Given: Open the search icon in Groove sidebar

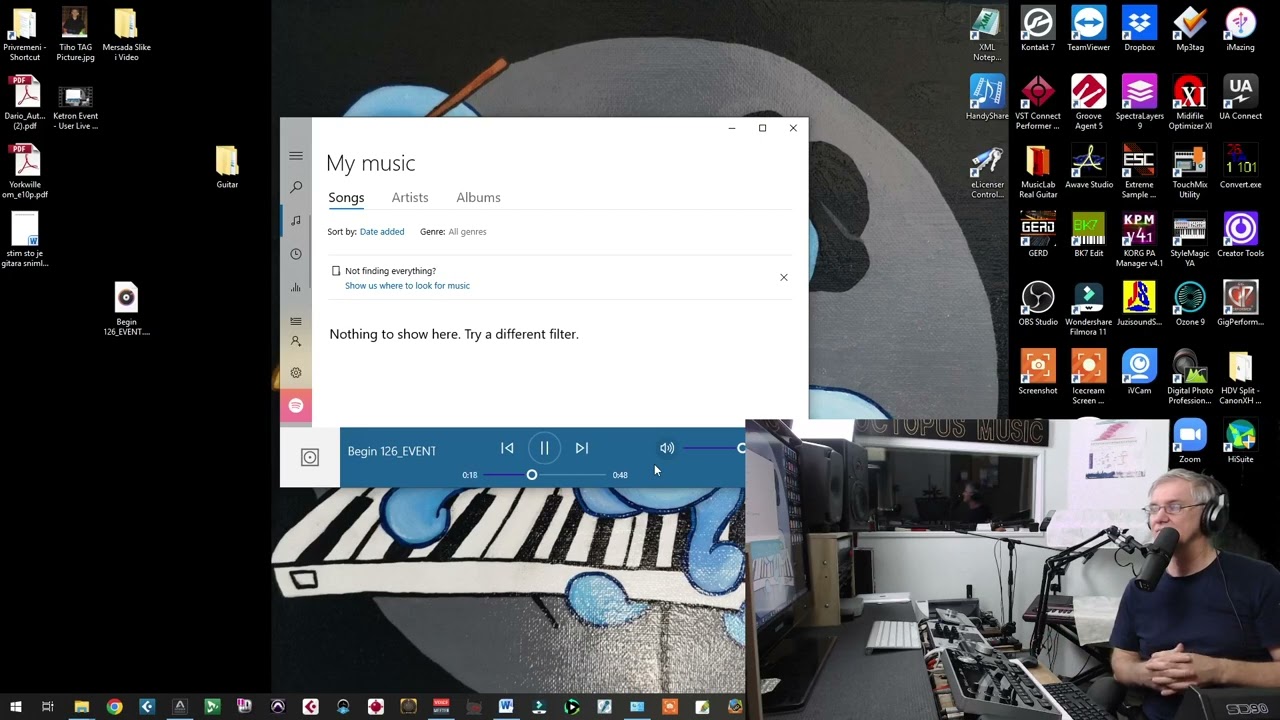Looking at the screenshot, I should pyautogui.click(x=296, y=187).
